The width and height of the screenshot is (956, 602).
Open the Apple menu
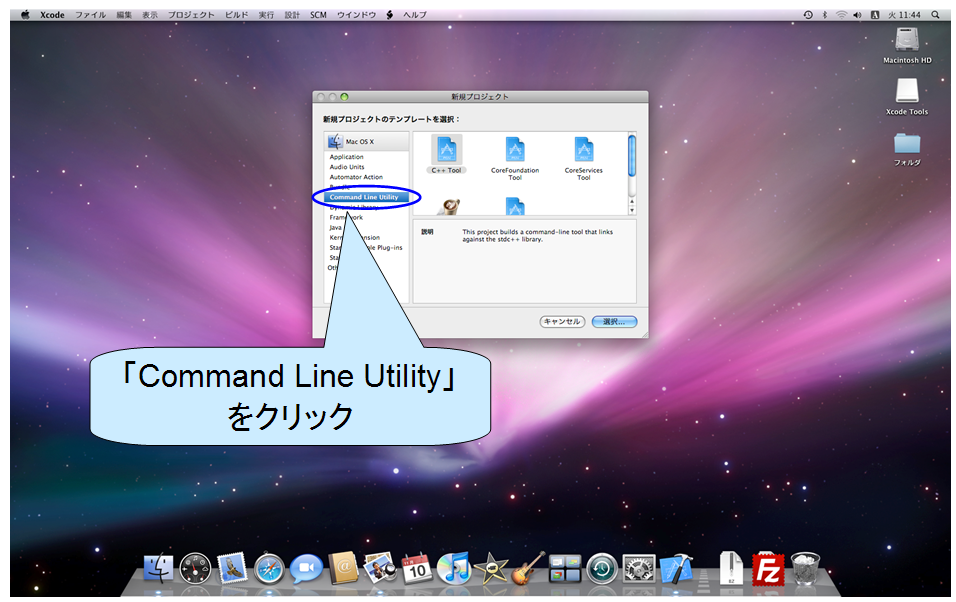(x=25, y=15)
